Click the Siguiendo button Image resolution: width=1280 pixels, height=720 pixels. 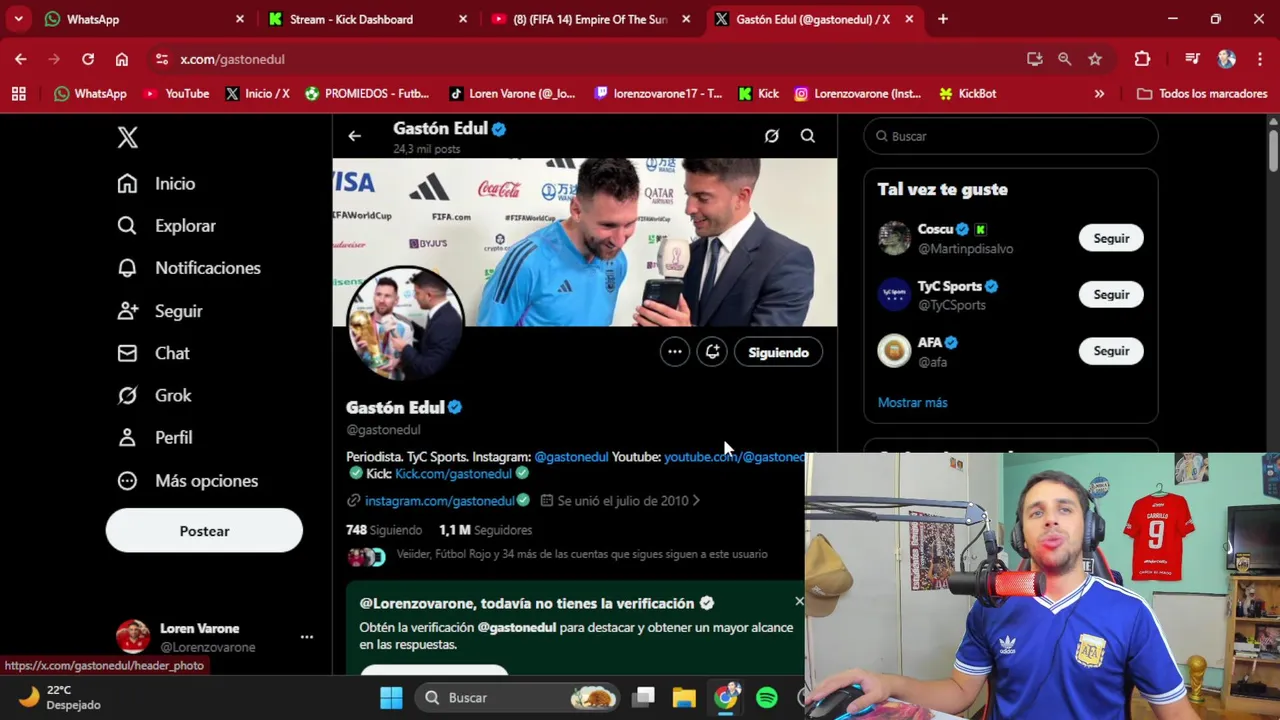coord(778,352)
